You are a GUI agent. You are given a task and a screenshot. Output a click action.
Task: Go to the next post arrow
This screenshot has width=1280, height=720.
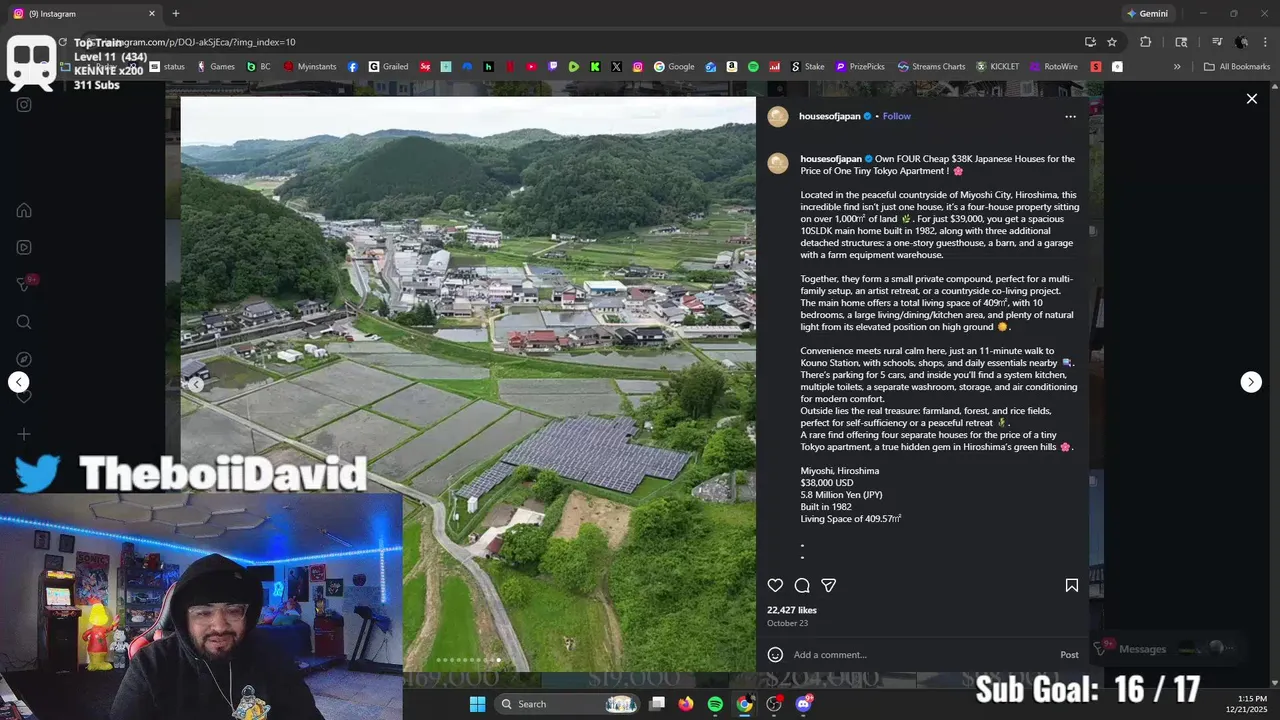[x=1251, y=382]
